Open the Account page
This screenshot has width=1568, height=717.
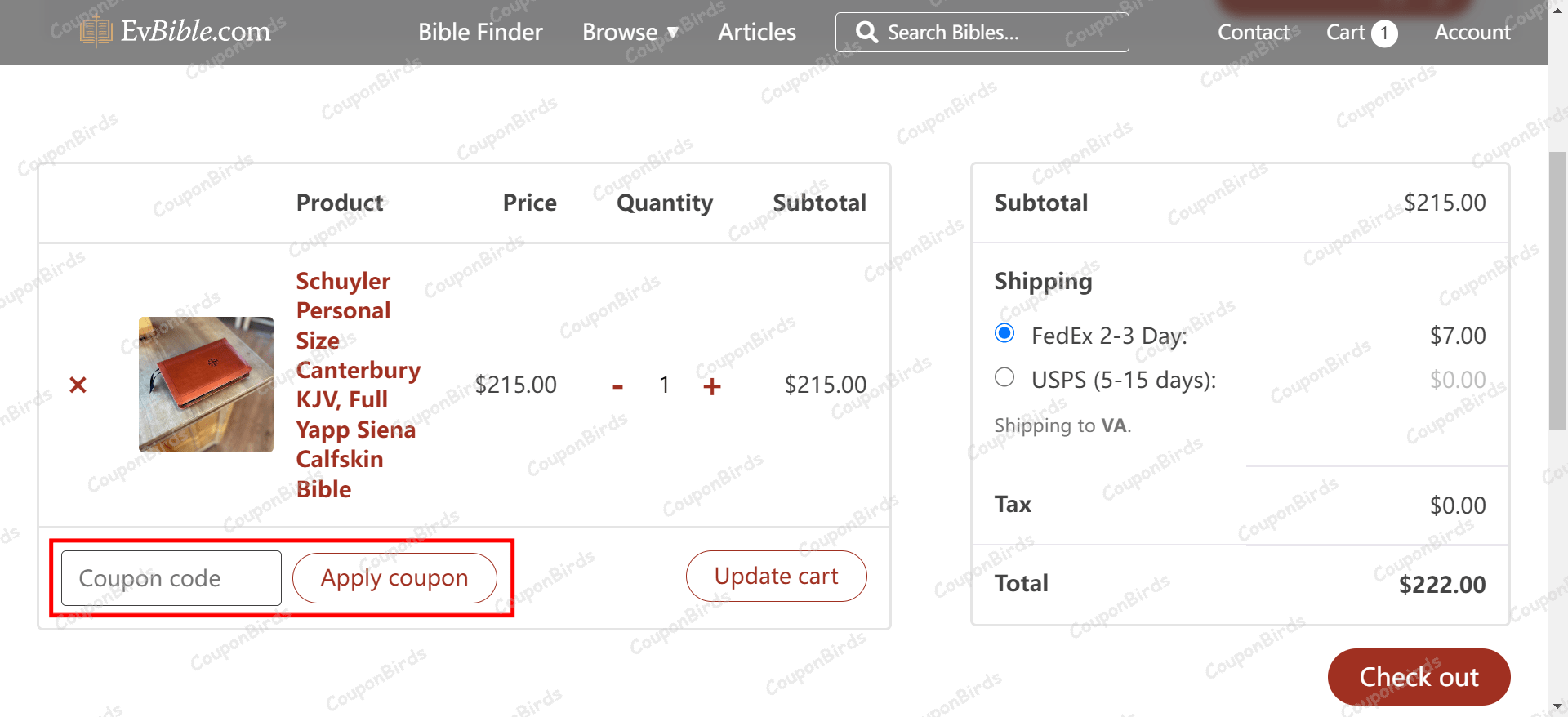(x=1472, y=32)
